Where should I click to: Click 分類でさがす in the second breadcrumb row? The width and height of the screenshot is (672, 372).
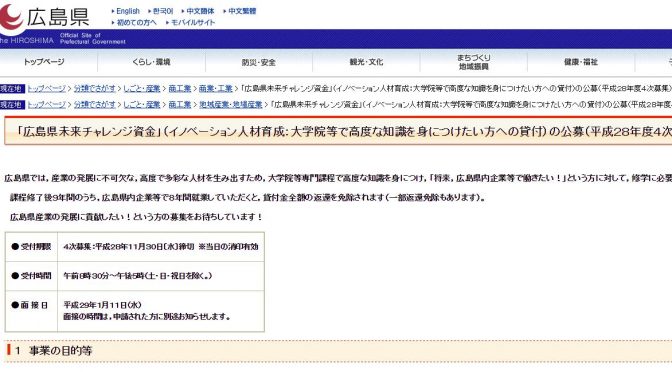coord(95,104)
